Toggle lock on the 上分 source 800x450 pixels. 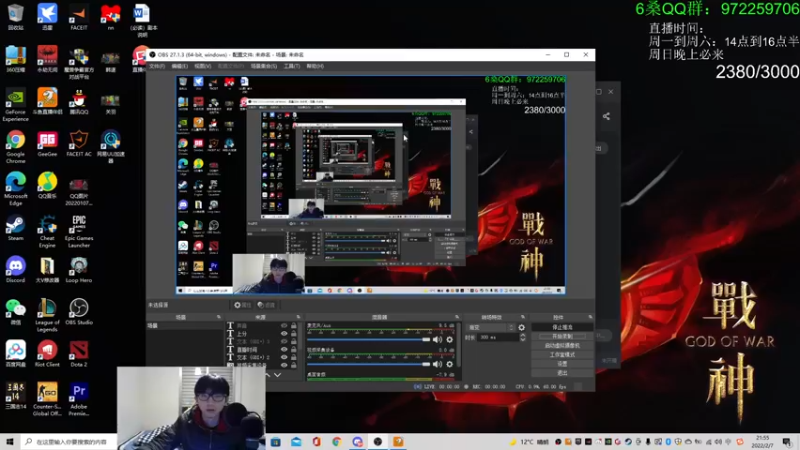(x=293, y=334)
